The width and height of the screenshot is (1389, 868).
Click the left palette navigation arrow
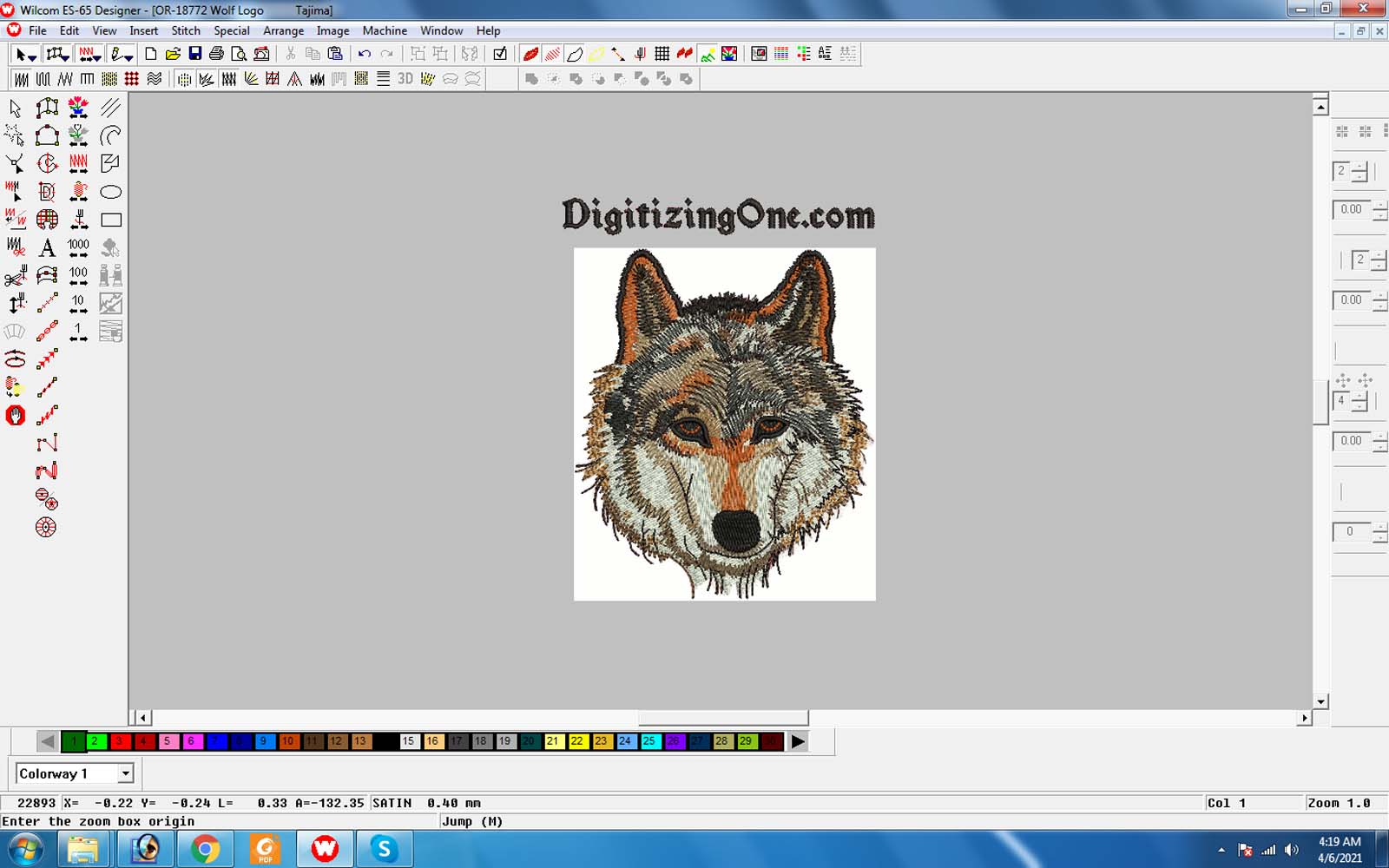[45, 741]
